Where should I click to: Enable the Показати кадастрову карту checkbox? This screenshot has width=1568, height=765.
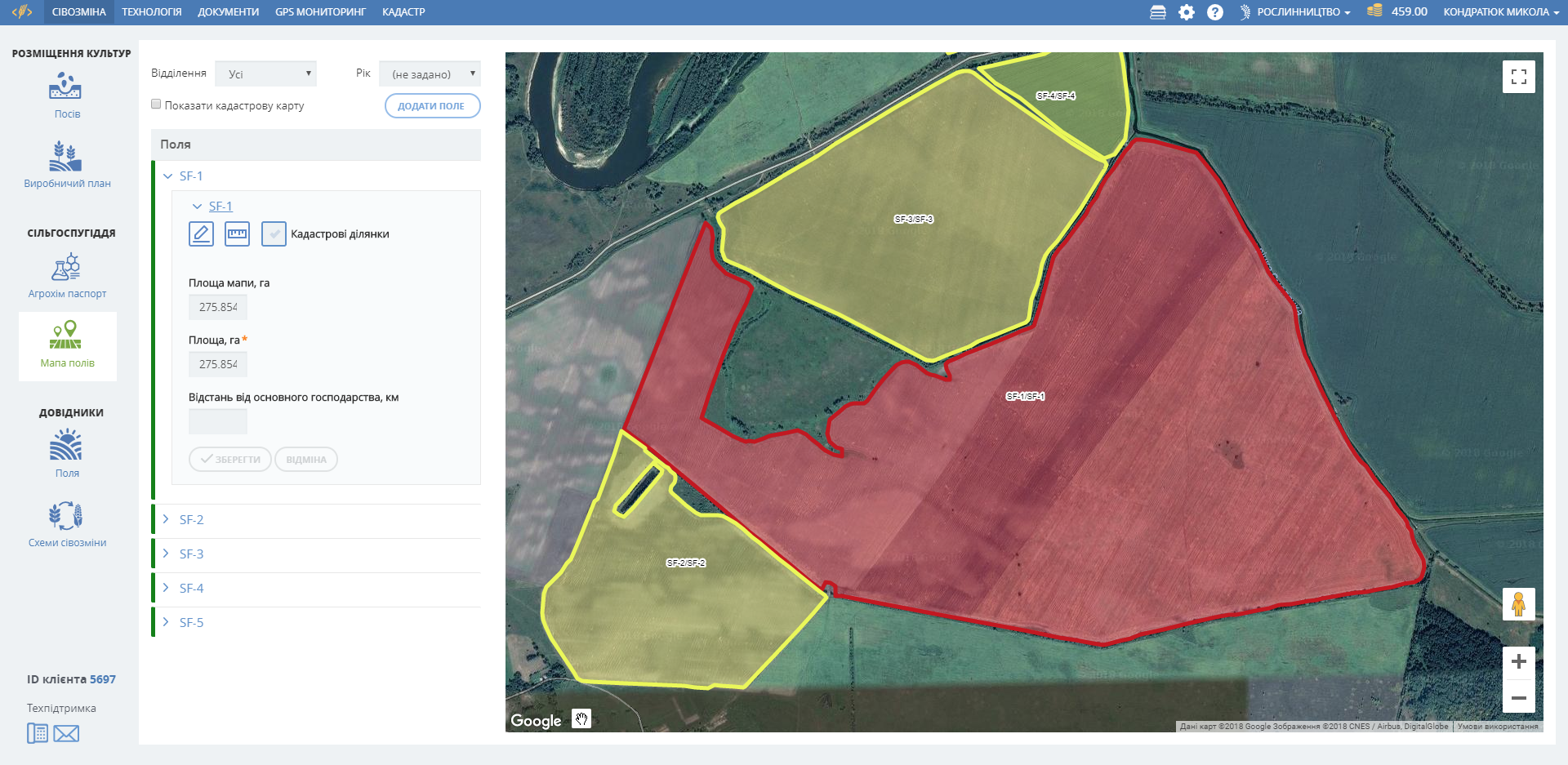coord(156,105)
